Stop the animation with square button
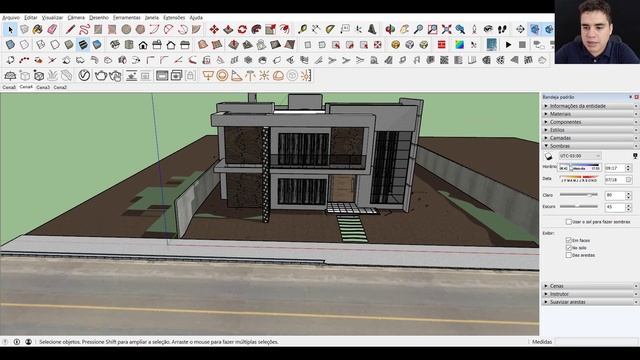The width and height of the screenshot is (640, 360). 522,45
